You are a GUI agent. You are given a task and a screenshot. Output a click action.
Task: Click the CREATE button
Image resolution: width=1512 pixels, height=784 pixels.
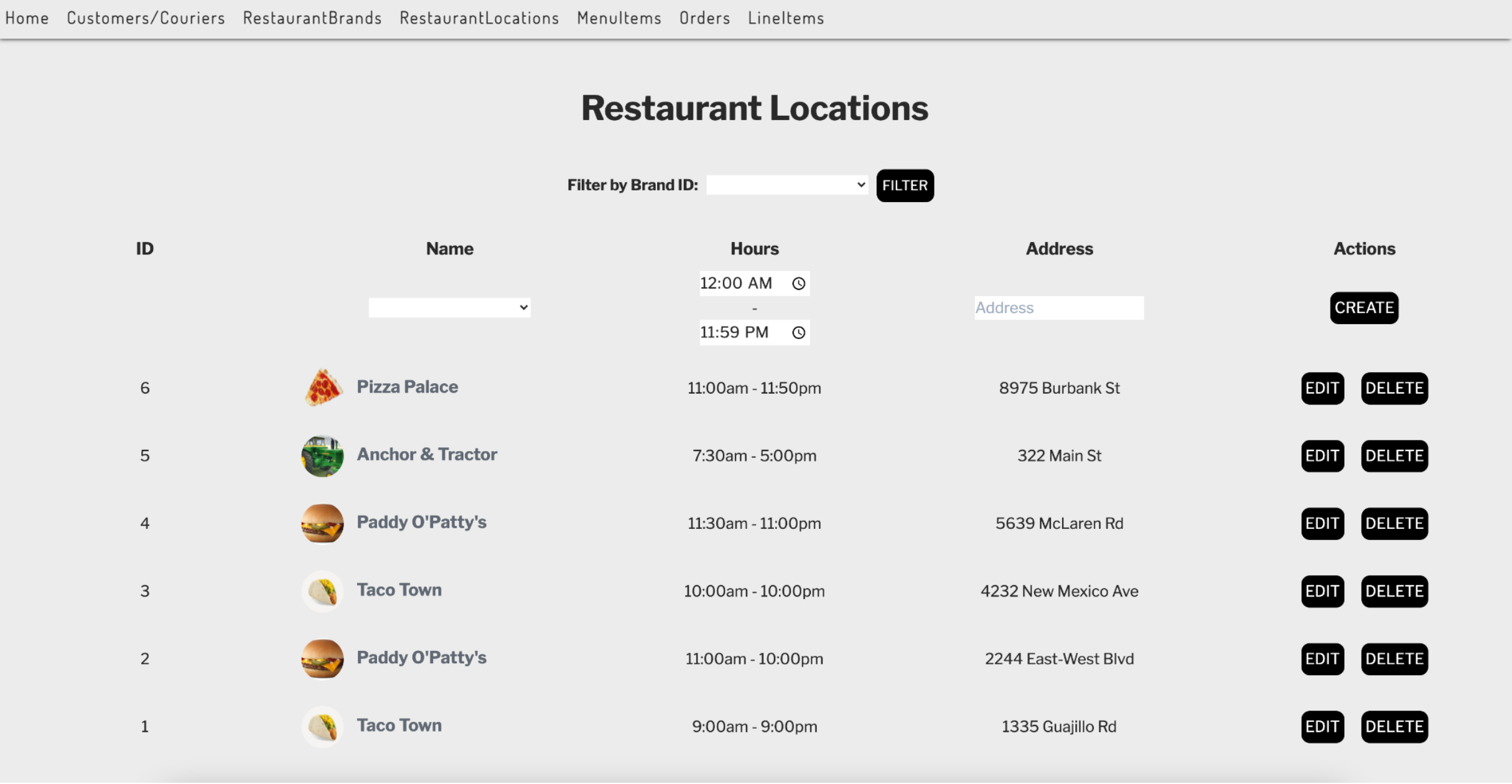coord(1364,307)
